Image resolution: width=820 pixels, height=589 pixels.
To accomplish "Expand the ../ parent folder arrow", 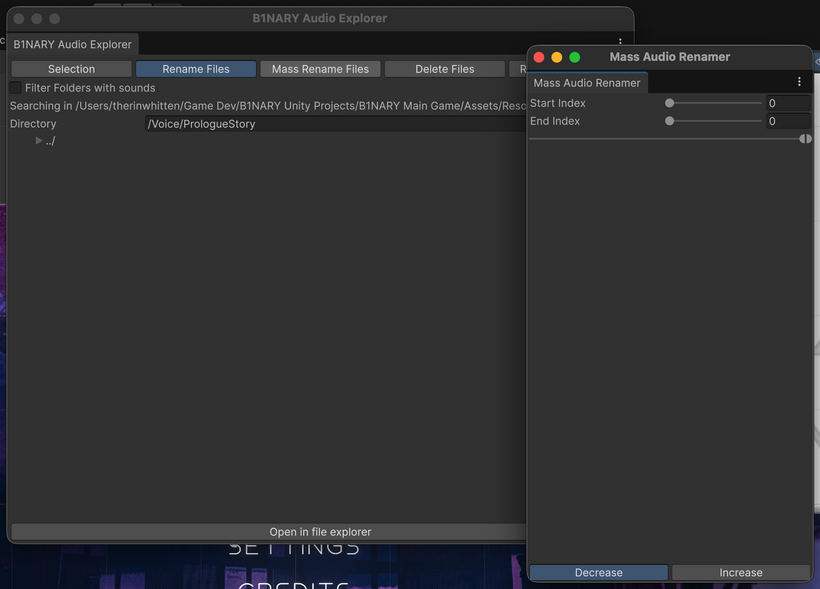I will click(x=39, y=141).
